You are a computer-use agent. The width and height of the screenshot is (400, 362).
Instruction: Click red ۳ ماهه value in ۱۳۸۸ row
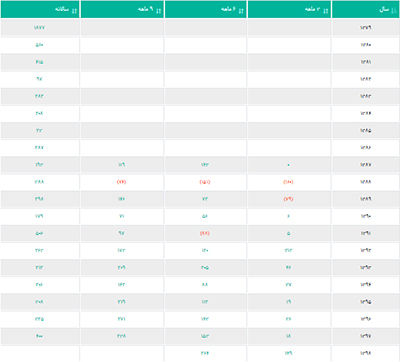(288, 182)
